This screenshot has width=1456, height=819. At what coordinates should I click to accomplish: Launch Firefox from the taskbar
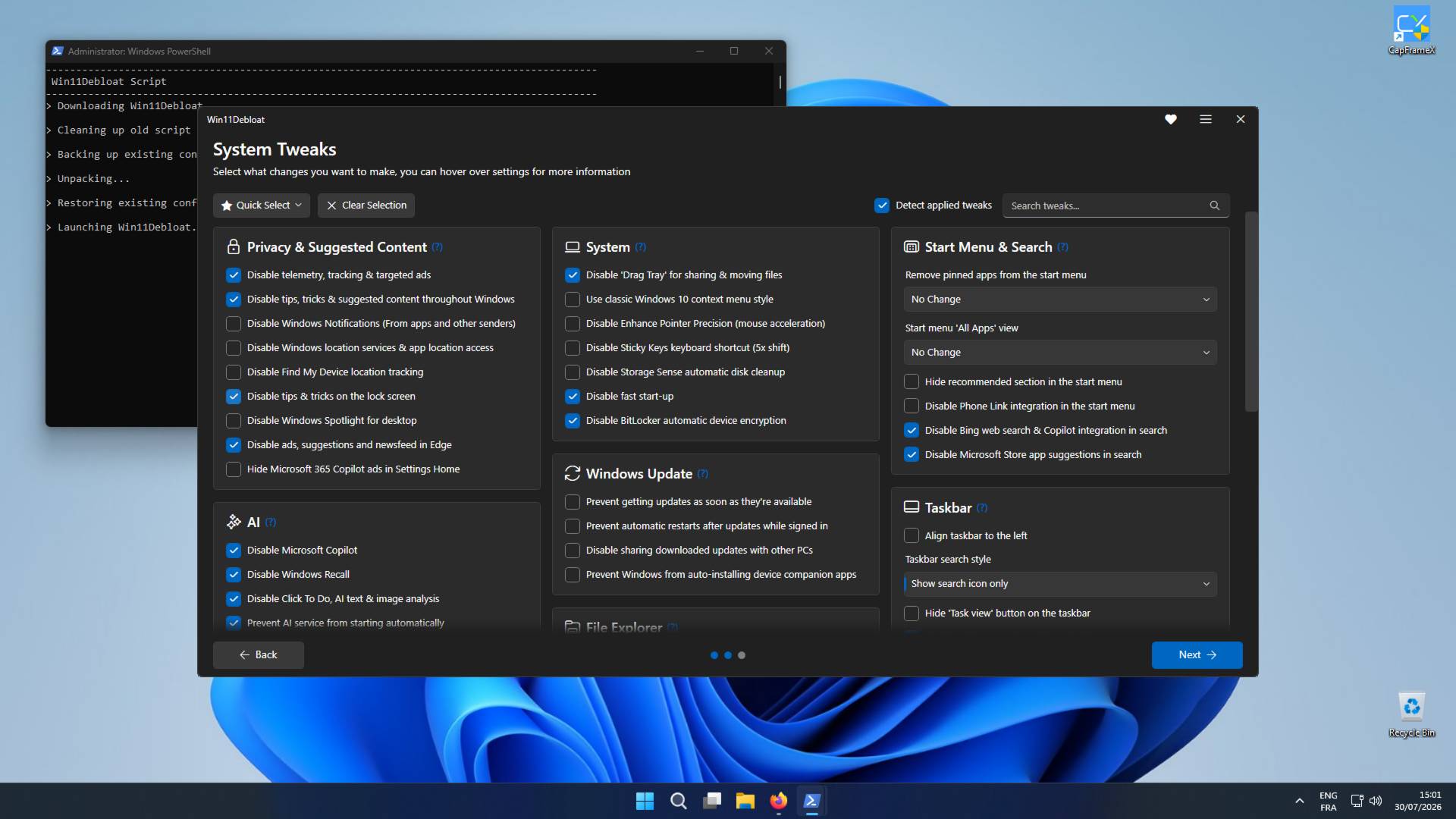click(x=779, y=801)
